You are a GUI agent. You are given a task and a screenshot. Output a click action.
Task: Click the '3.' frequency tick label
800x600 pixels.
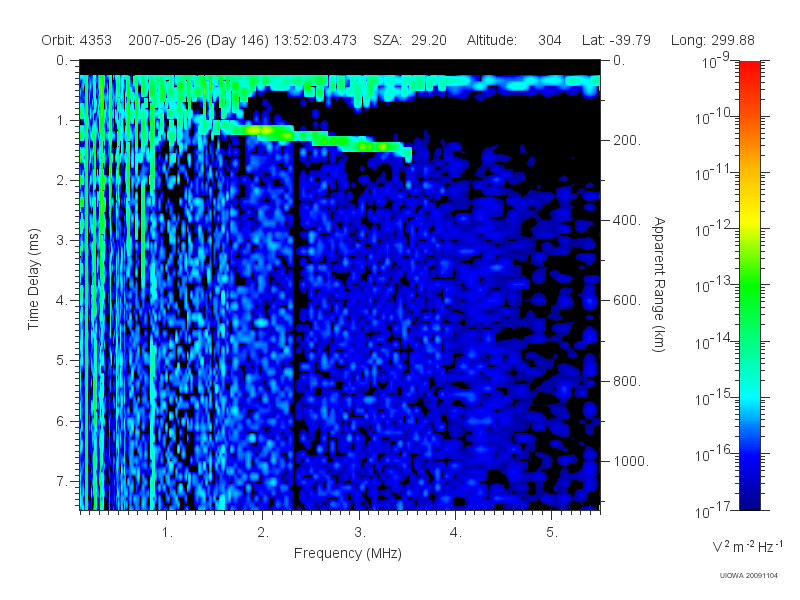(360, 533)
